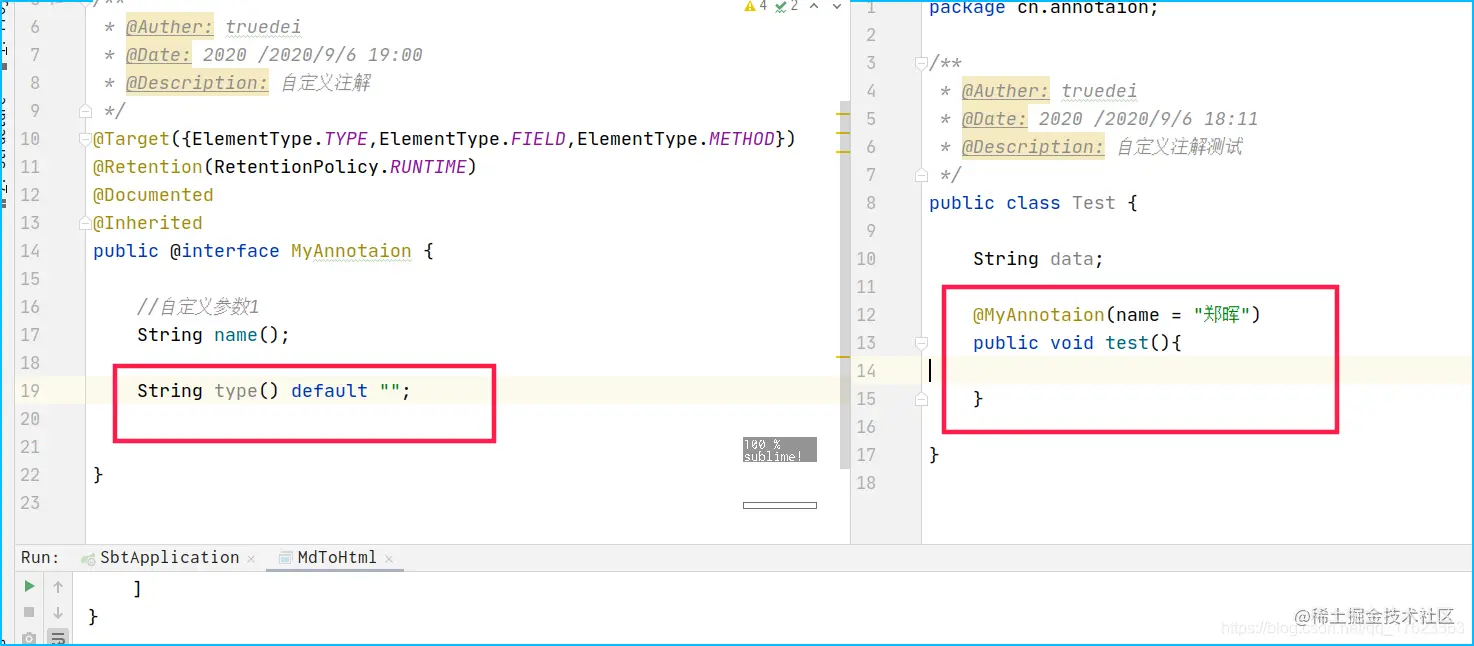
Task: Click the camera dump threads icon
Action: coord(30,638)
